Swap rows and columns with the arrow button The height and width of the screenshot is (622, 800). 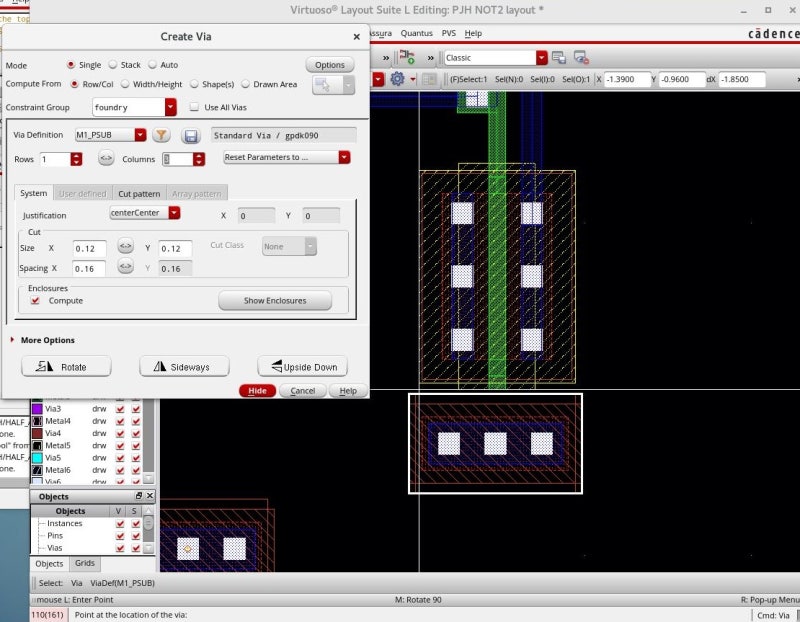[106, 159]
